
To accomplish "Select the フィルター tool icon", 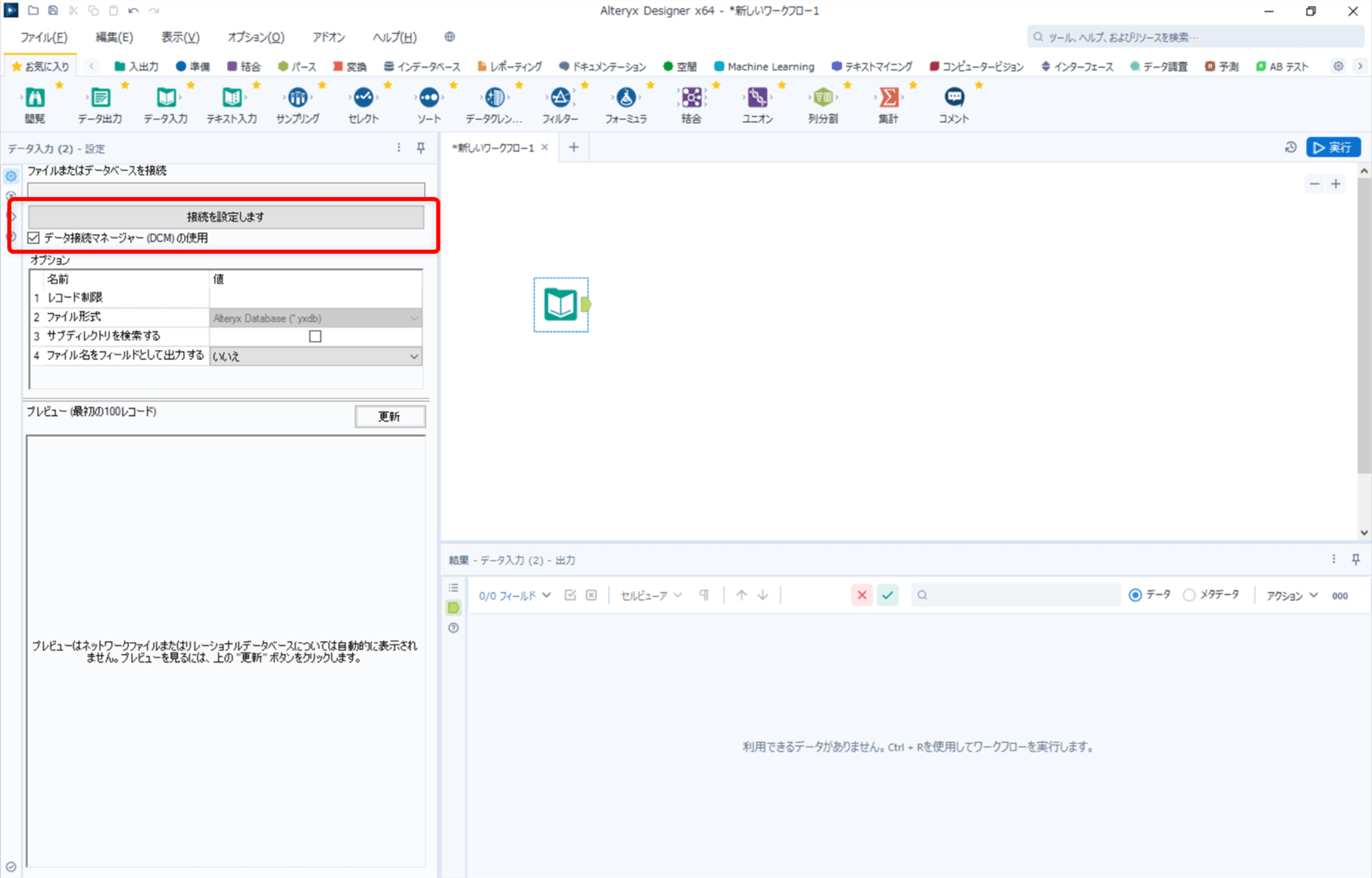I will click(560, 97).
